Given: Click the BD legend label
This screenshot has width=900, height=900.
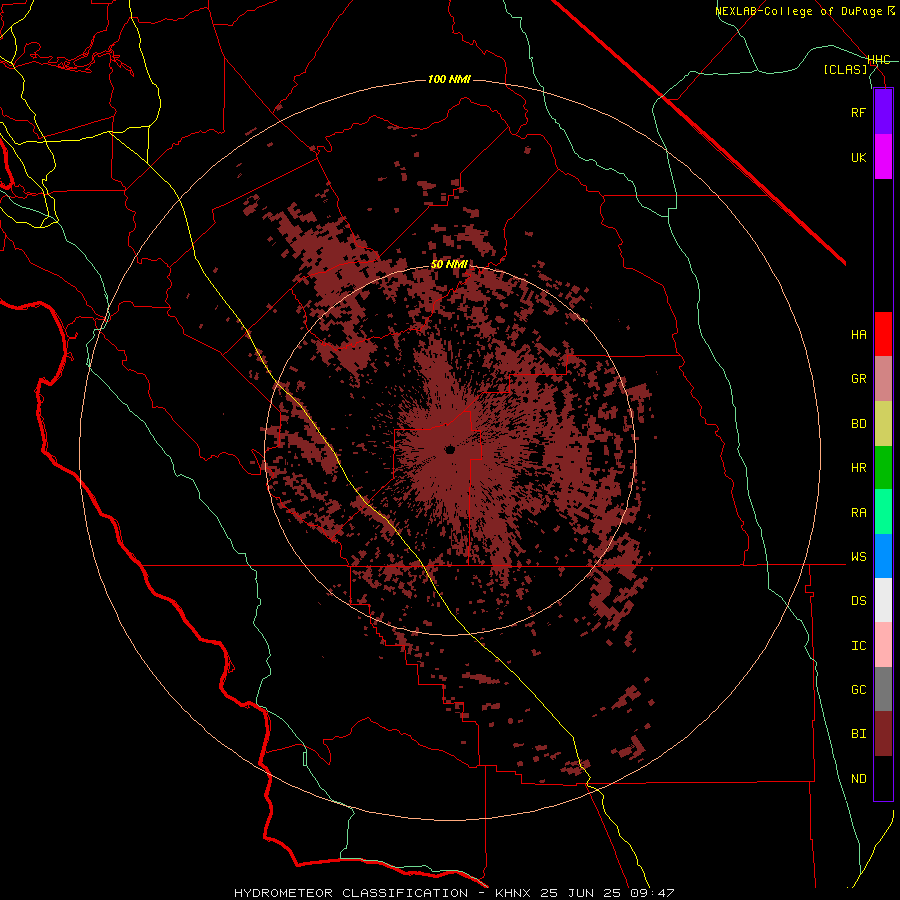Looking at the screenshot, I should tap(858, 424).
